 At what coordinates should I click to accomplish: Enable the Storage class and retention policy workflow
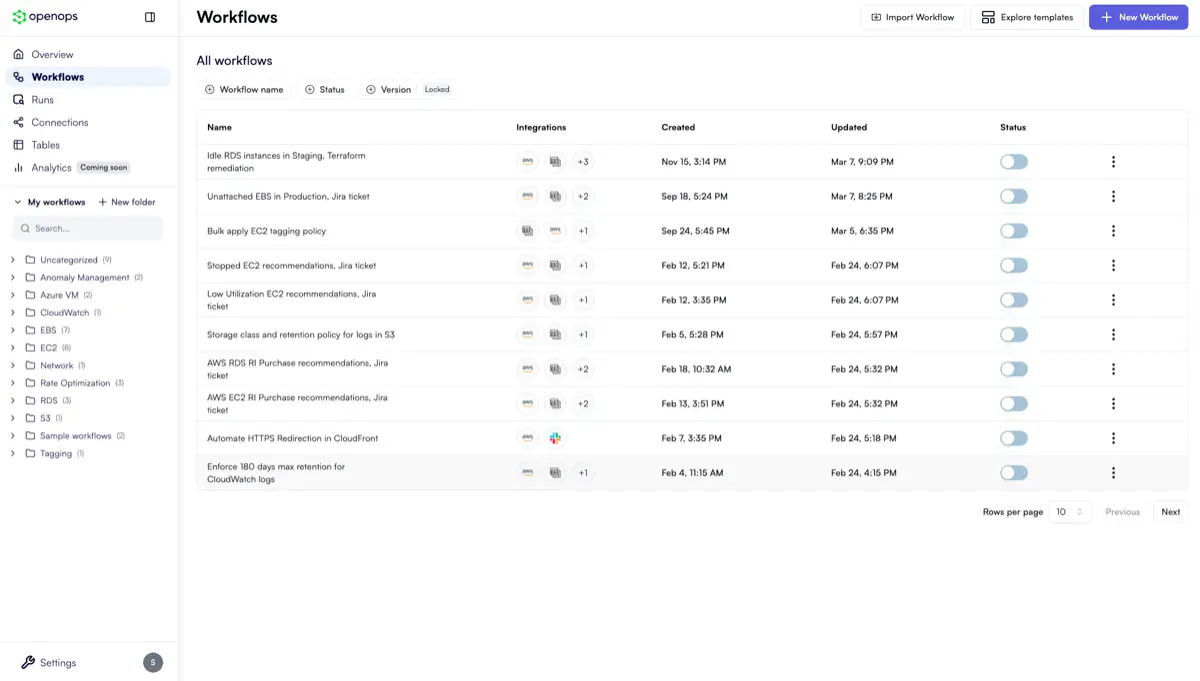(1013, 334)
